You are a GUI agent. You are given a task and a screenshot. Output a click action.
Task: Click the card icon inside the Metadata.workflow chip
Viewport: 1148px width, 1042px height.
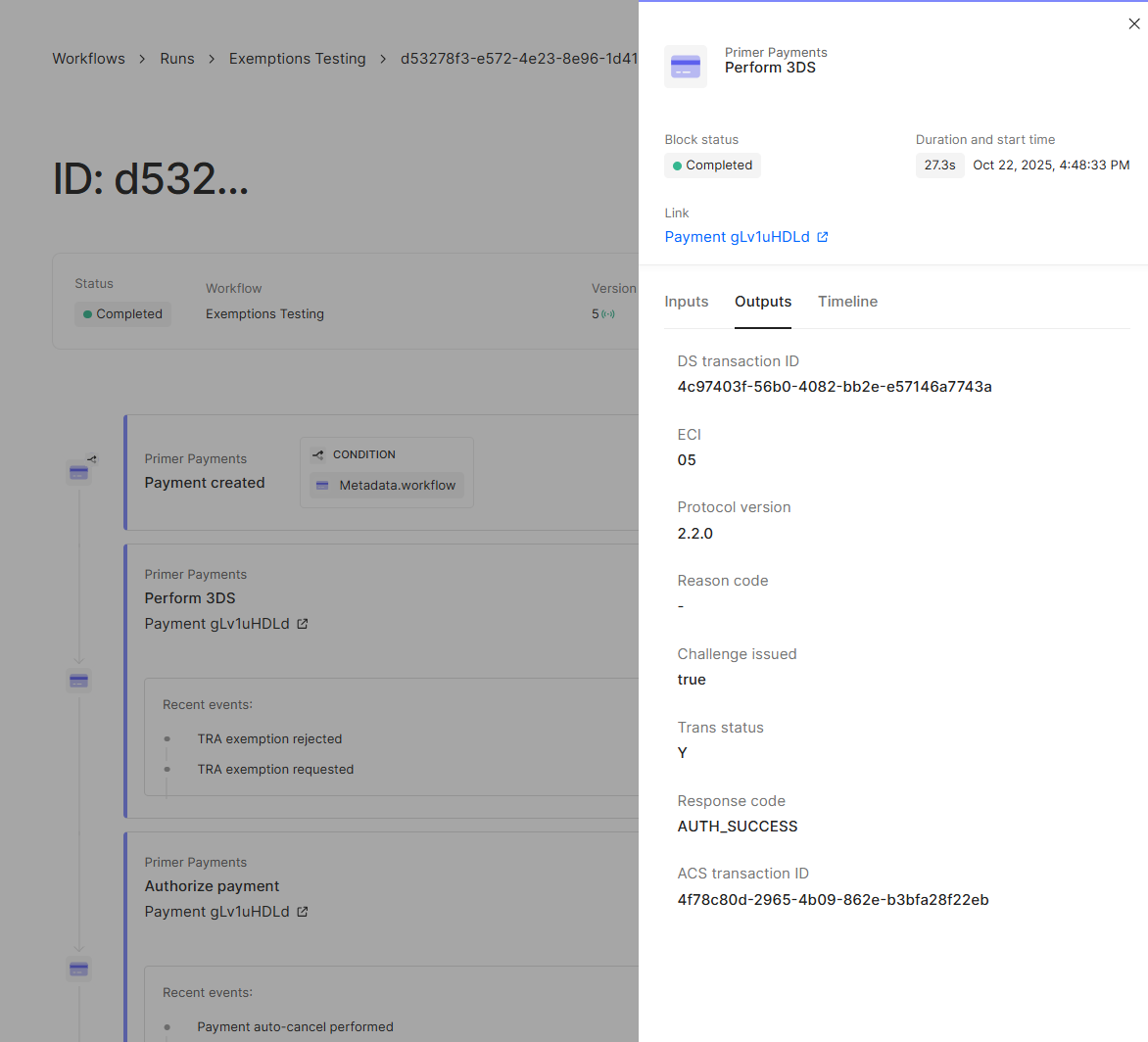click(323, 485)
